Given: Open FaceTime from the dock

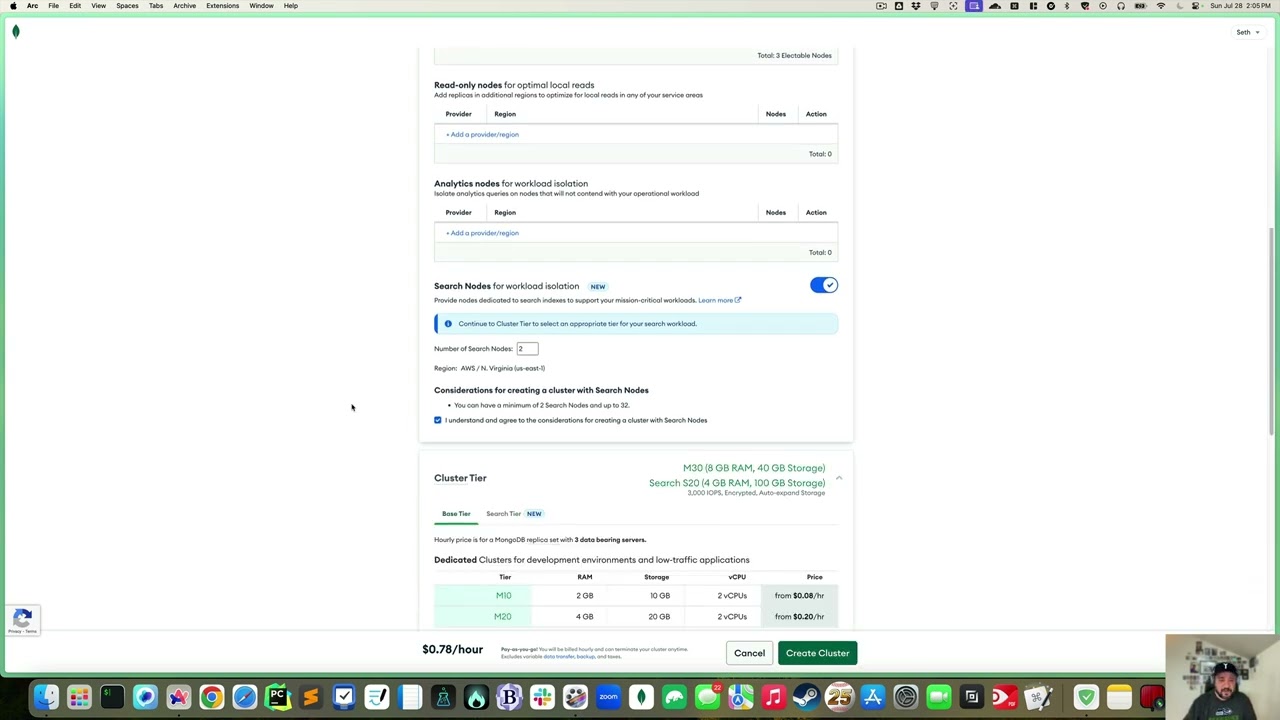Looking at the screenshot, I should 938,697.
